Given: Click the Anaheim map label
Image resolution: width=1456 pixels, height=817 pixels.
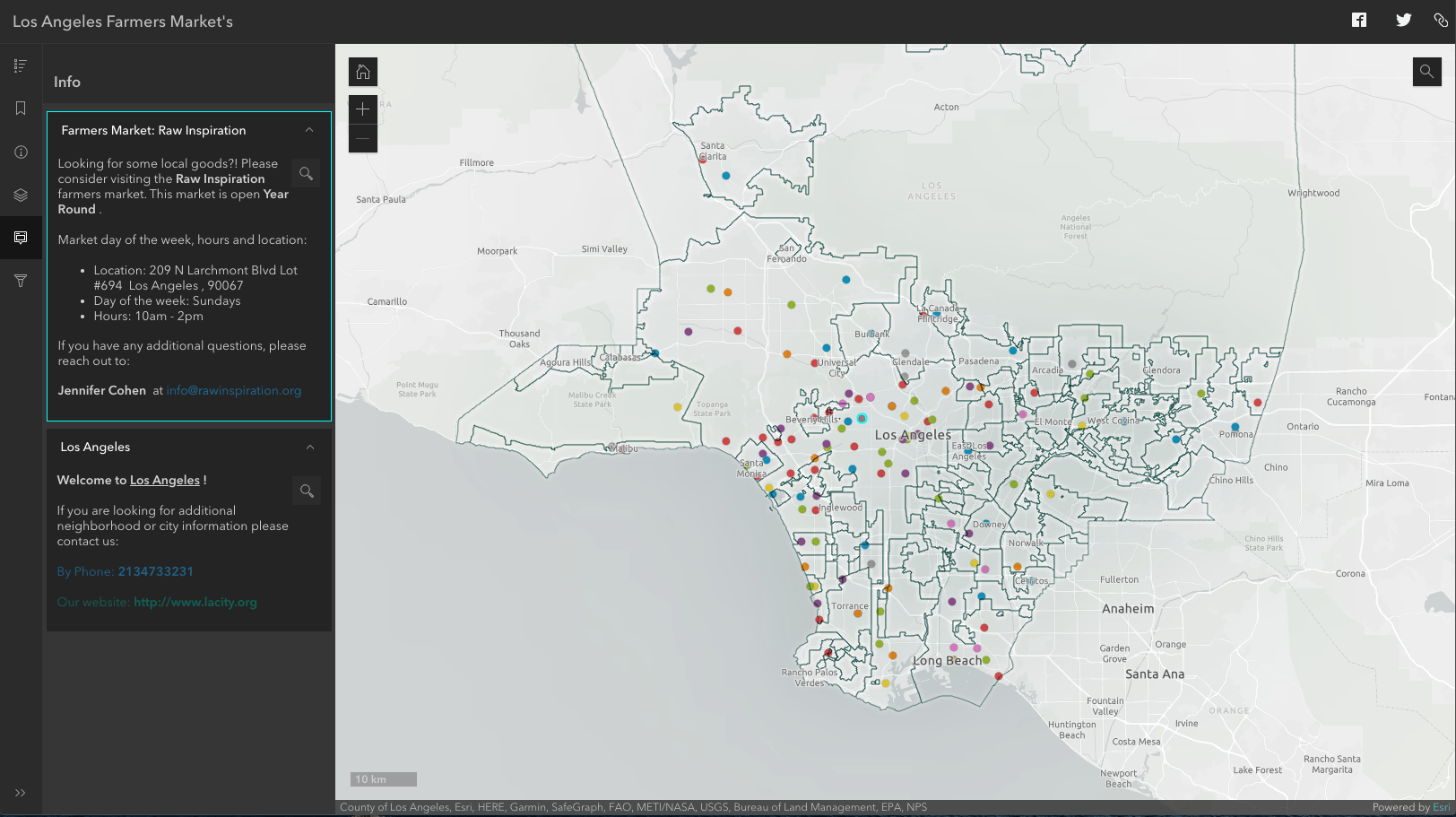Looking at the screenshot, I should click(x=1128, y=609).
